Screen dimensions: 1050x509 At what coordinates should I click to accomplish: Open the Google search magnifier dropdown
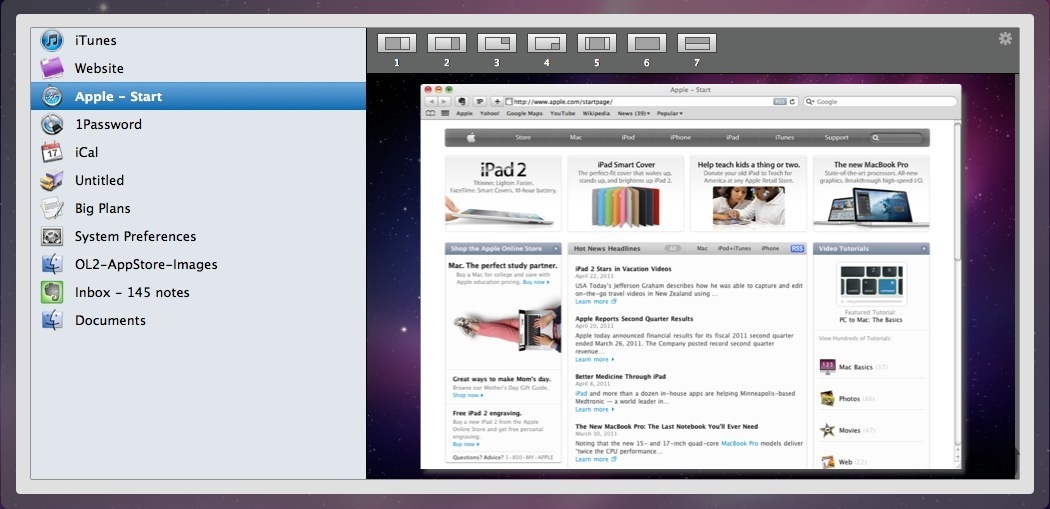point(810,102)
